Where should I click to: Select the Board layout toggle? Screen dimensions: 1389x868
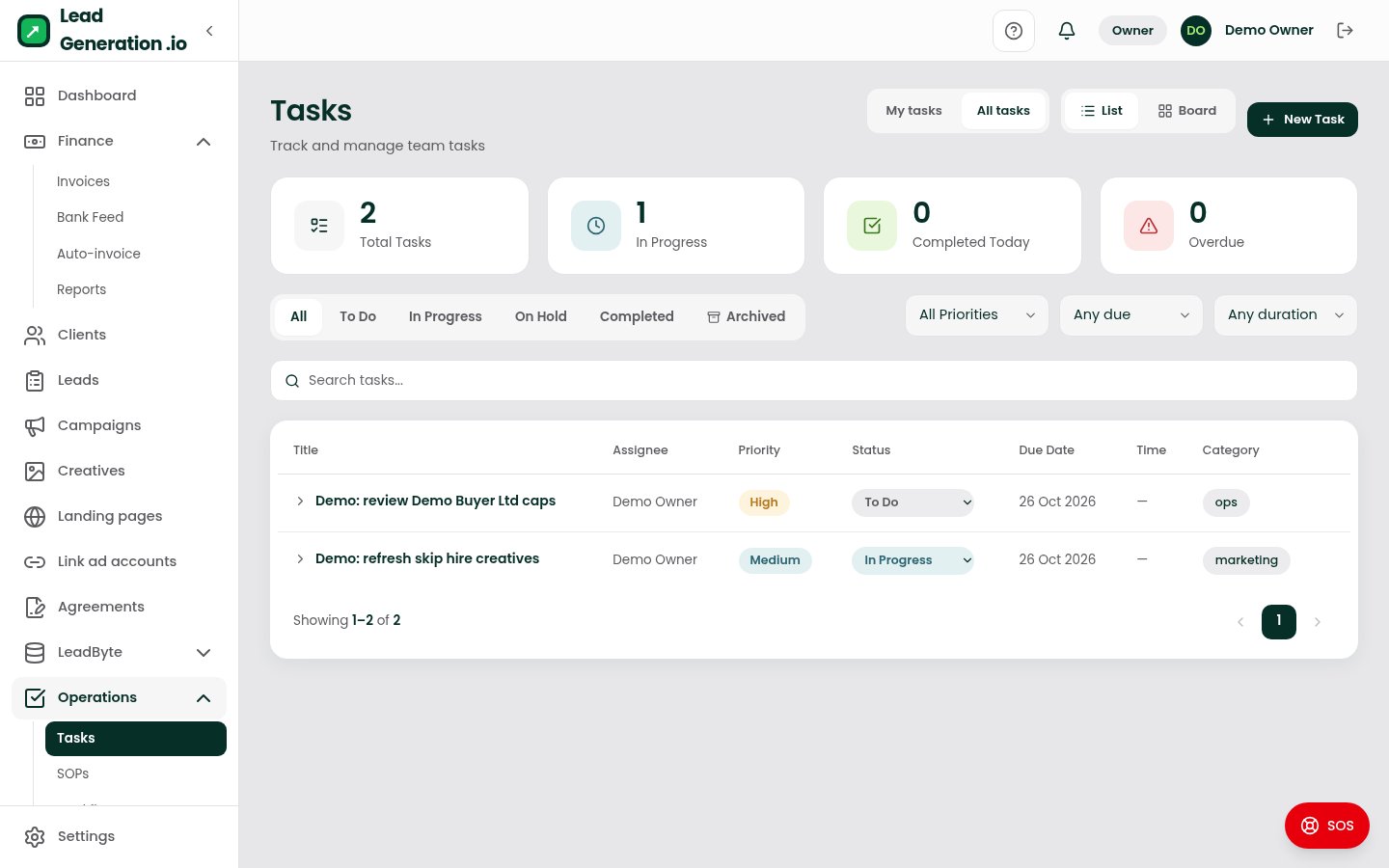click(x=1187, y=111)
